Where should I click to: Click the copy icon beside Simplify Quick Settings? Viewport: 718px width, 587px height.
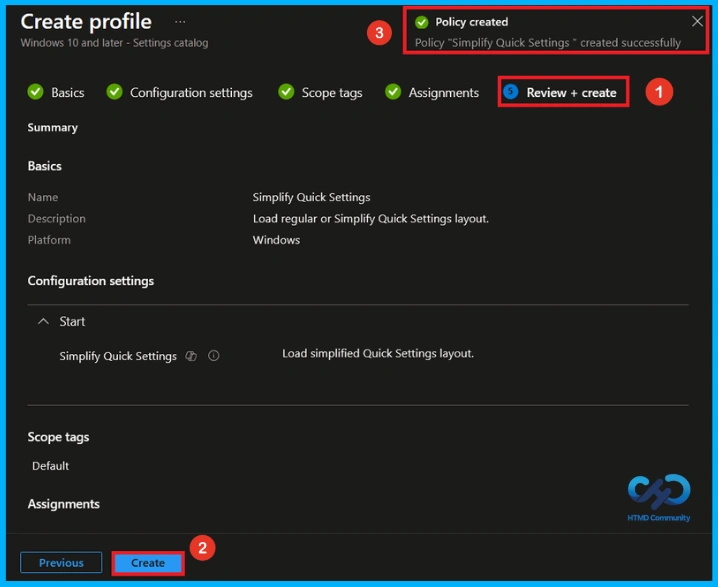coord(191,356)
